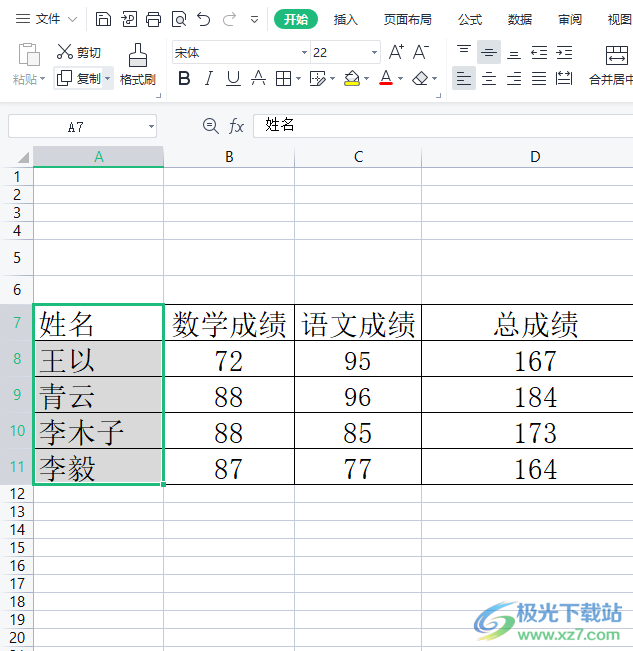Toggle bold formatting

point(184,78)
